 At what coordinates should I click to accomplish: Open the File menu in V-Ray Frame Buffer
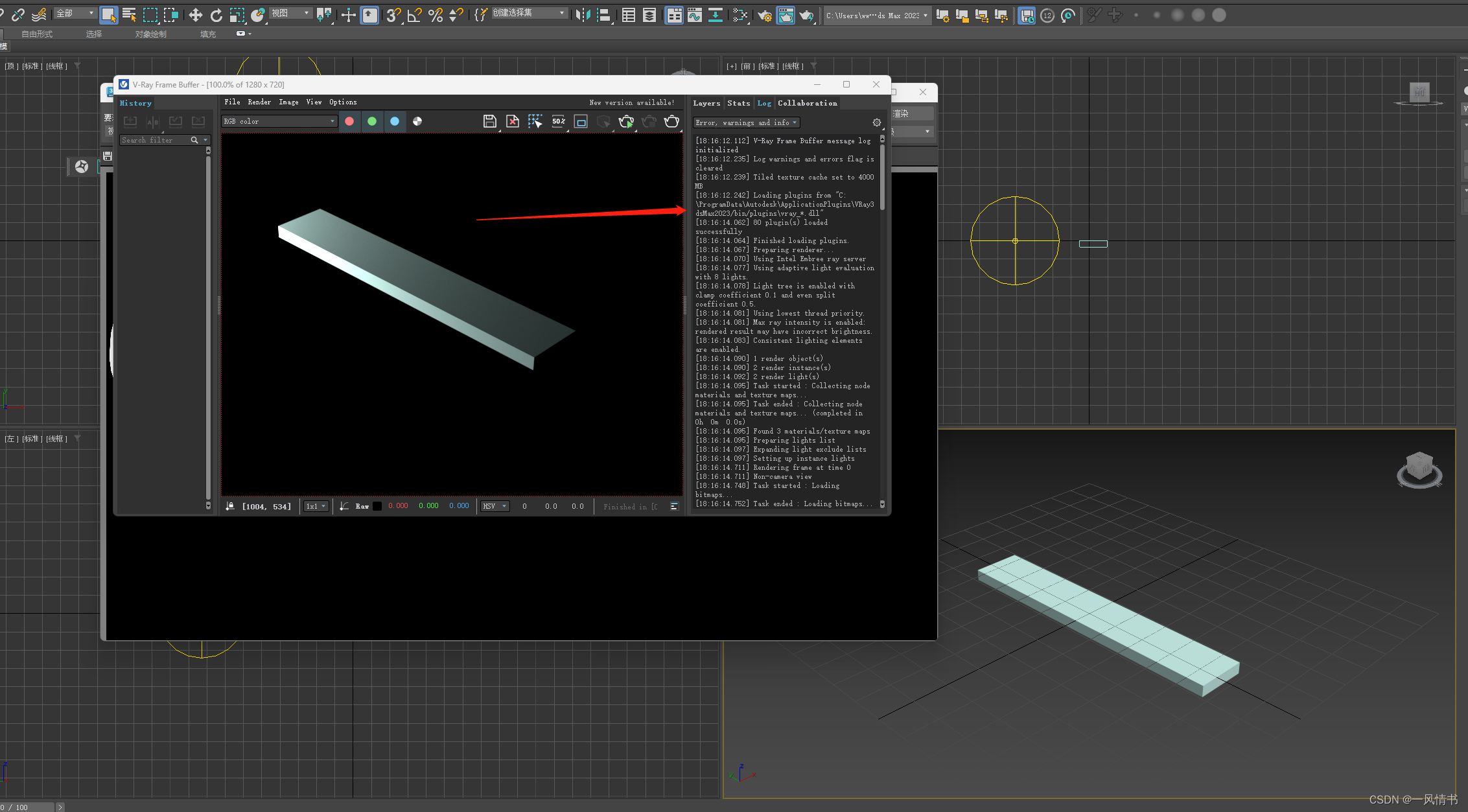232,102
